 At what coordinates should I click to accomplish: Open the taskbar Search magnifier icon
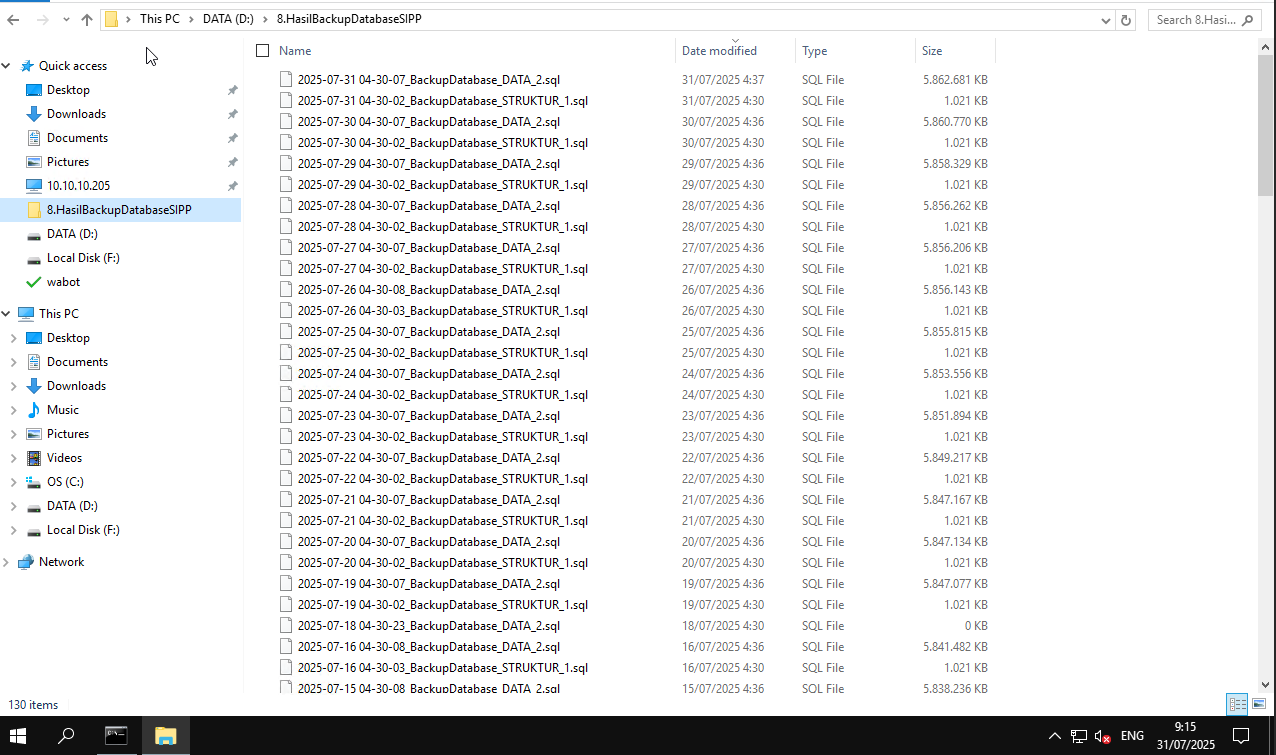pyautogui.click(x=66, y=736)
